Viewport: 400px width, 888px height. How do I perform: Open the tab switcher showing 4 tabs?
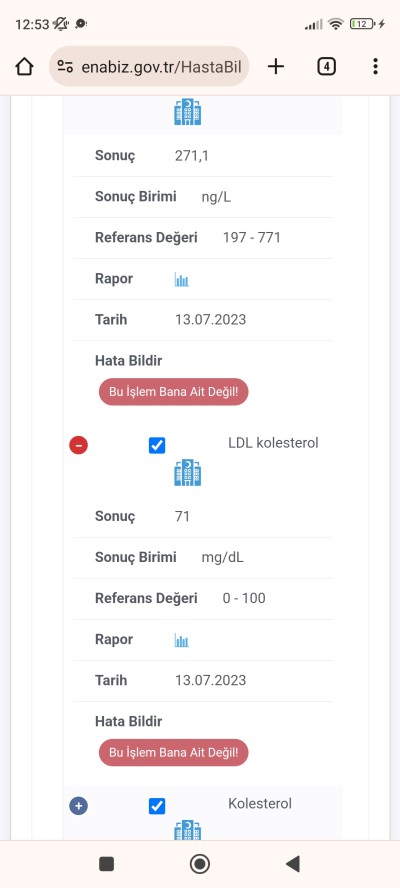(x=326, y=67)
